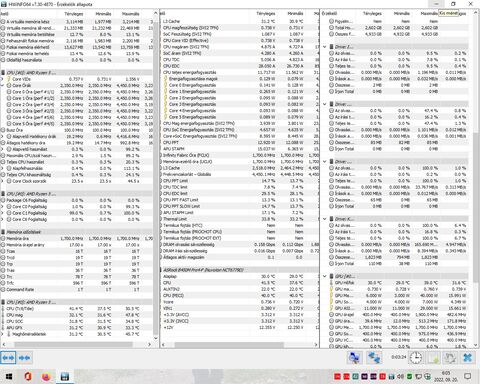Open the Windows notification center icon
The height and width of the screenshot is (384, 480).
click(468, 377)
